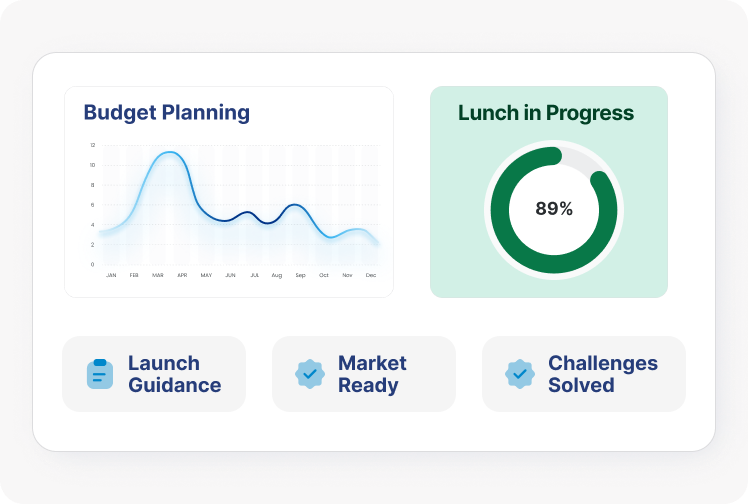
Task: Click the Nov label on chart axis
Action: tap(347, 275)
